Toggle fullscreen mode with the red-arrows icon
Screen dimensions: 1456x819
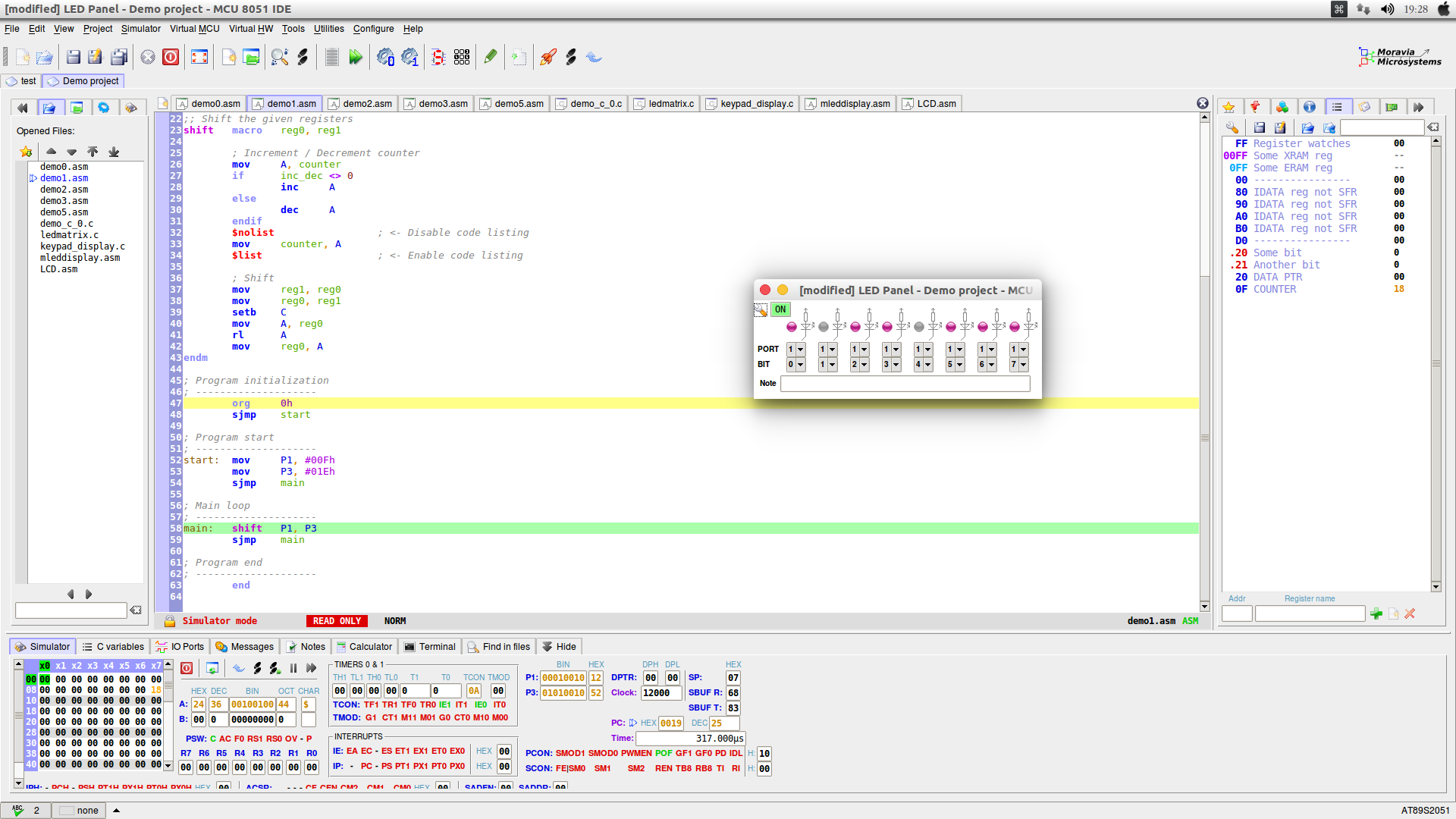(x=199, y=57)
